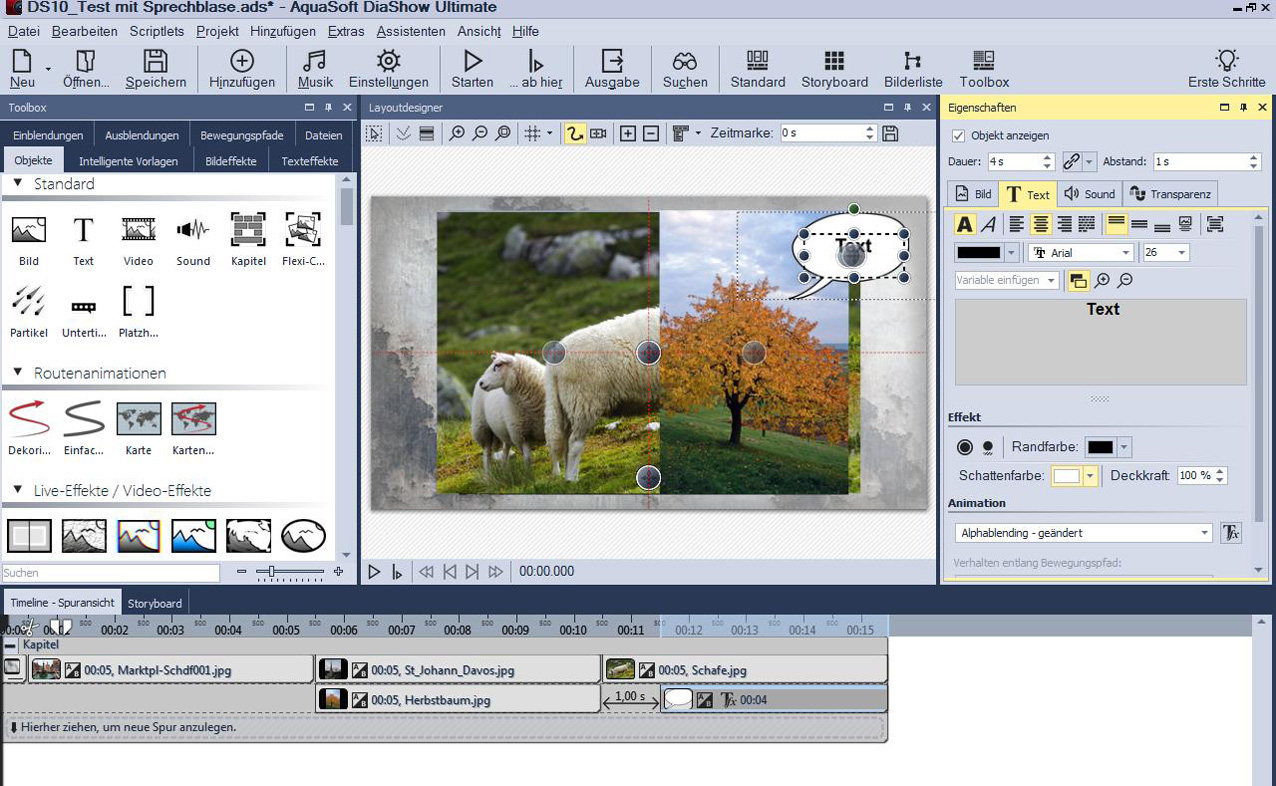Switch to the Transparenz tab

1170,194
